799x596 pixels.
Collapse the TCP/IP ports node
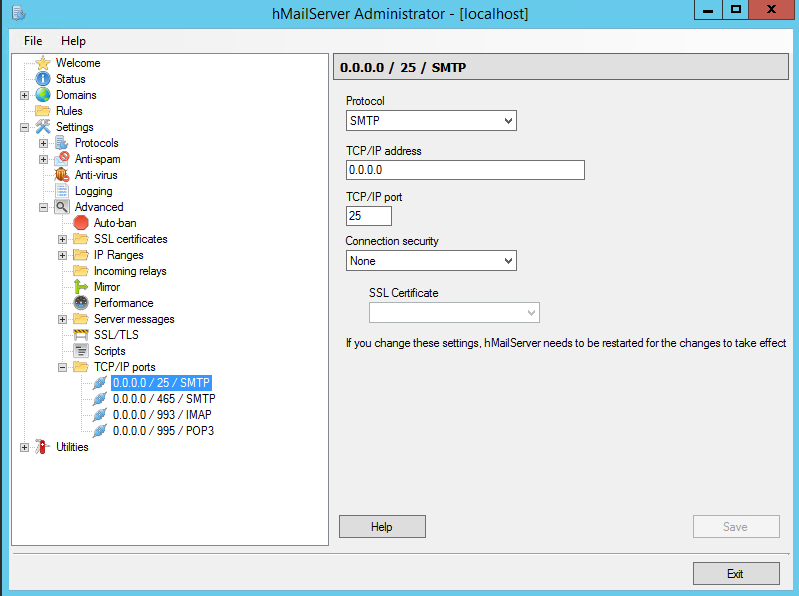point(62,367)
